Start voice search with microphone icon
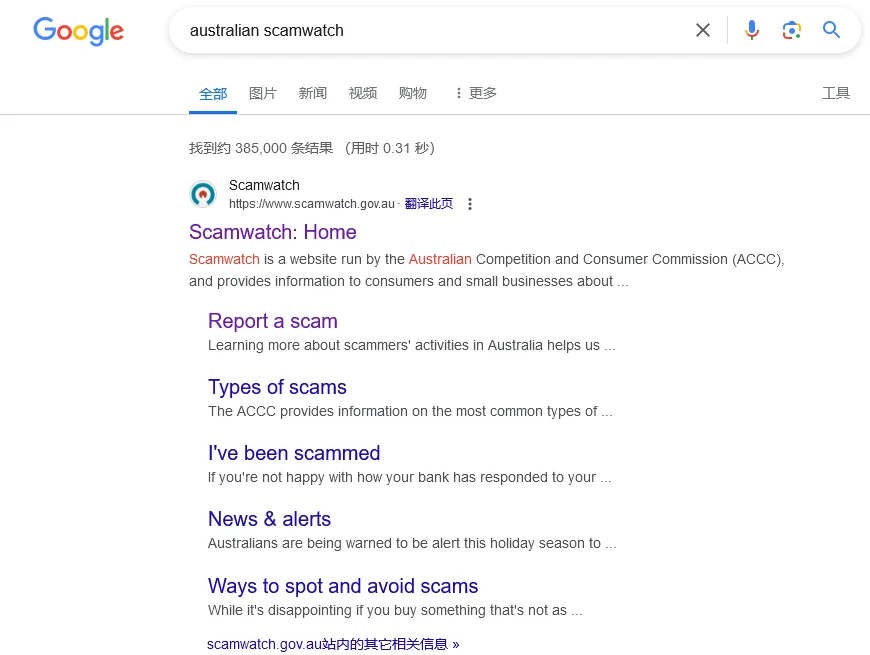870x655 pixels. click(752, 30)
